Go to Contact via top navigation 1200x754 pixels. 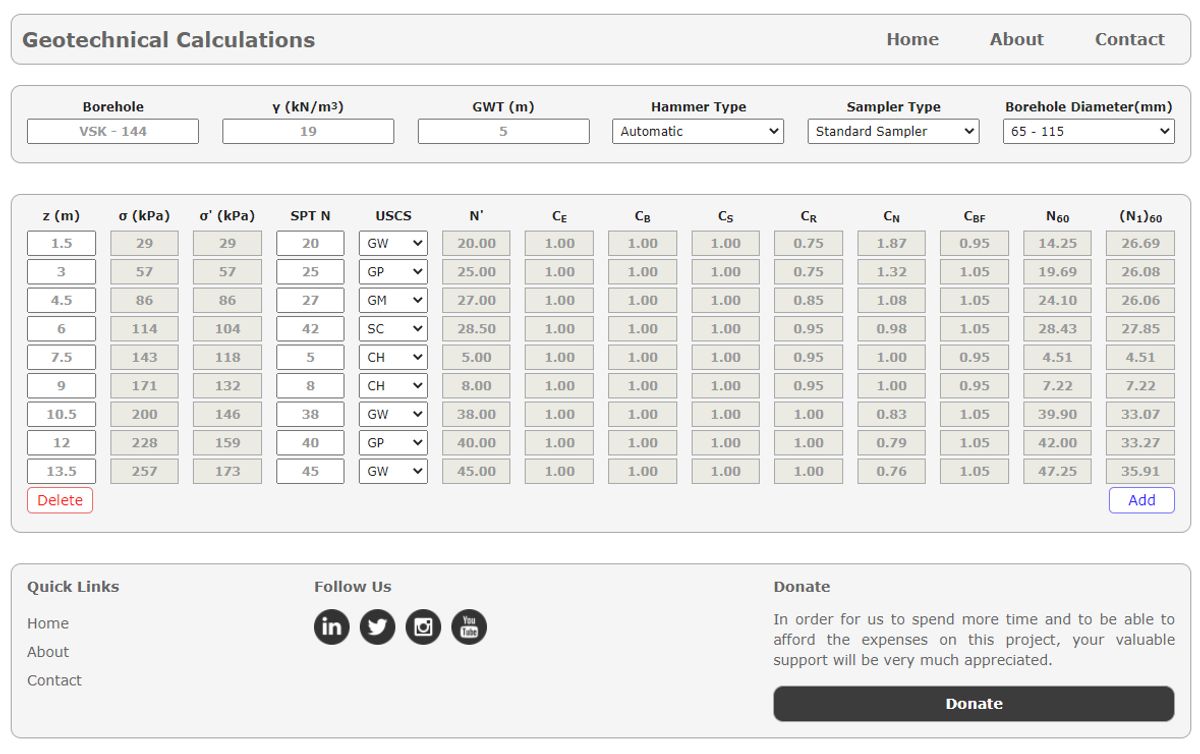(x=1130, y=39)
